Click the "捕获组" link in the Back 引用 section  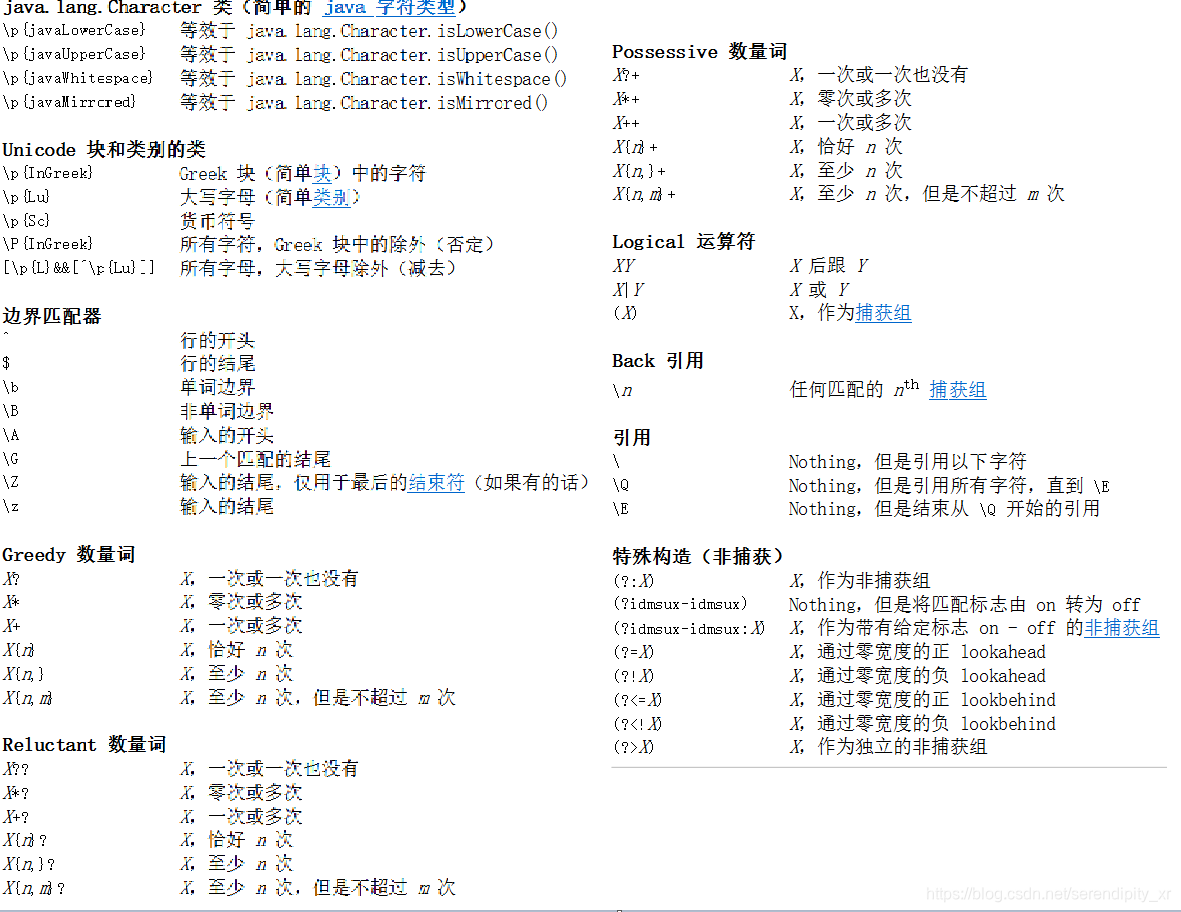tap(957, 389)
